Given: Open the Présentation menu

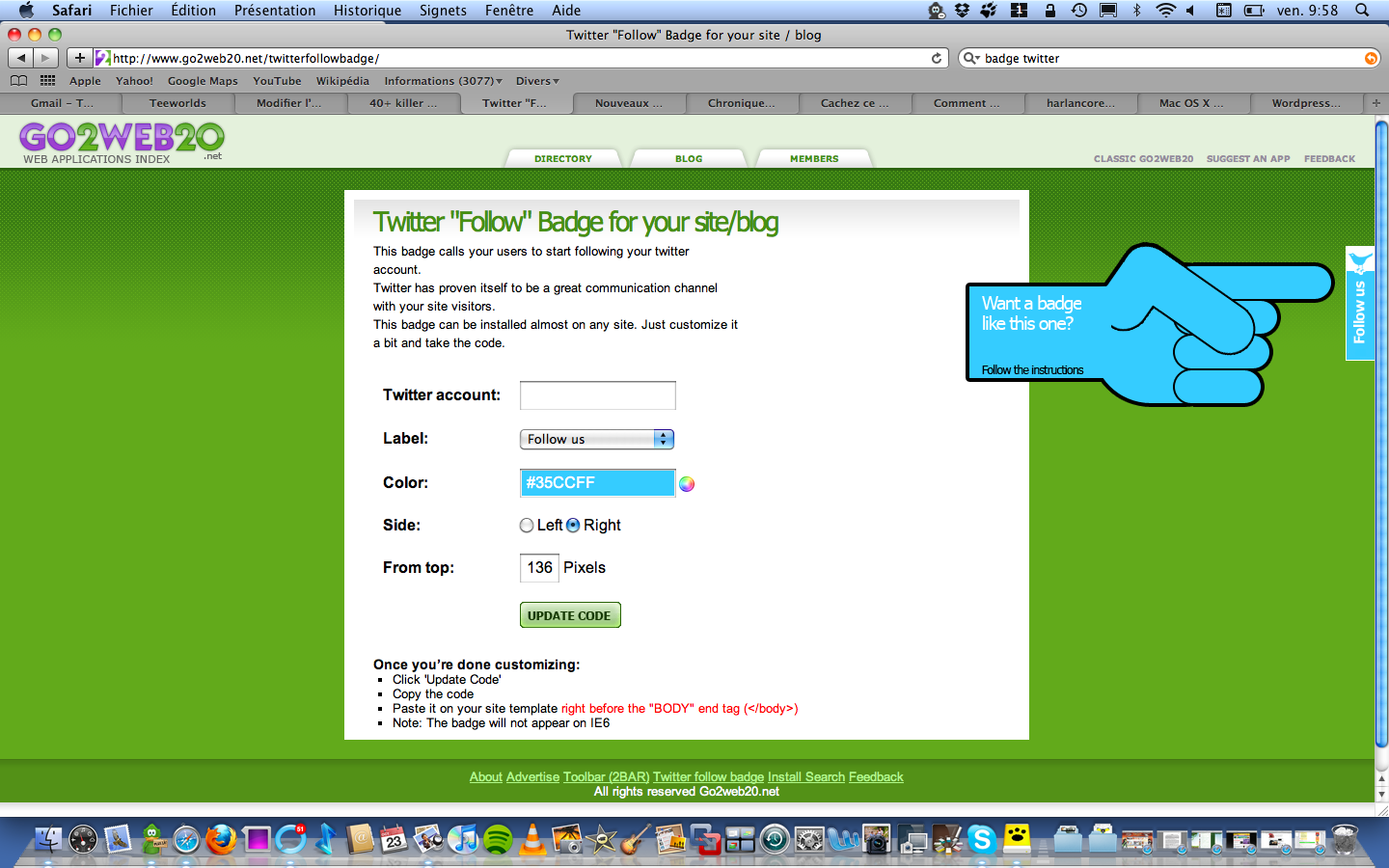Looking at the screenshot, I should pos(275,11).
